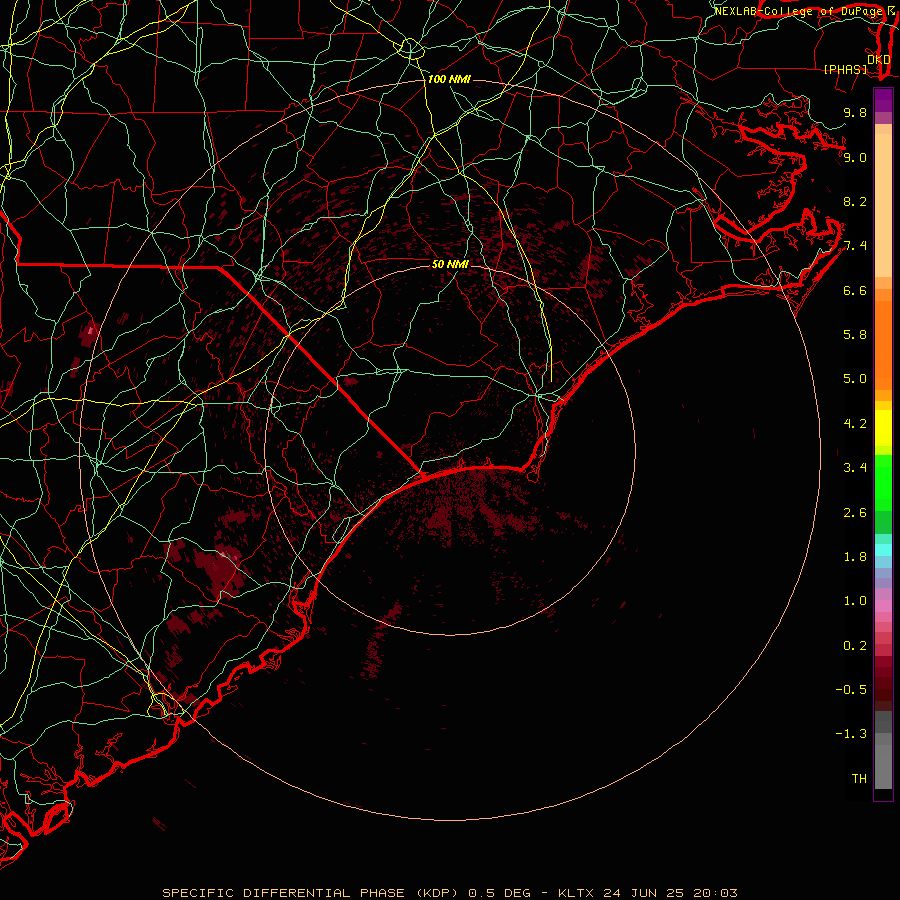
Task: Click the "SPECIFIC DIFFERENTIAL PHASE (KDP)" caption
Action: (313, 893)
